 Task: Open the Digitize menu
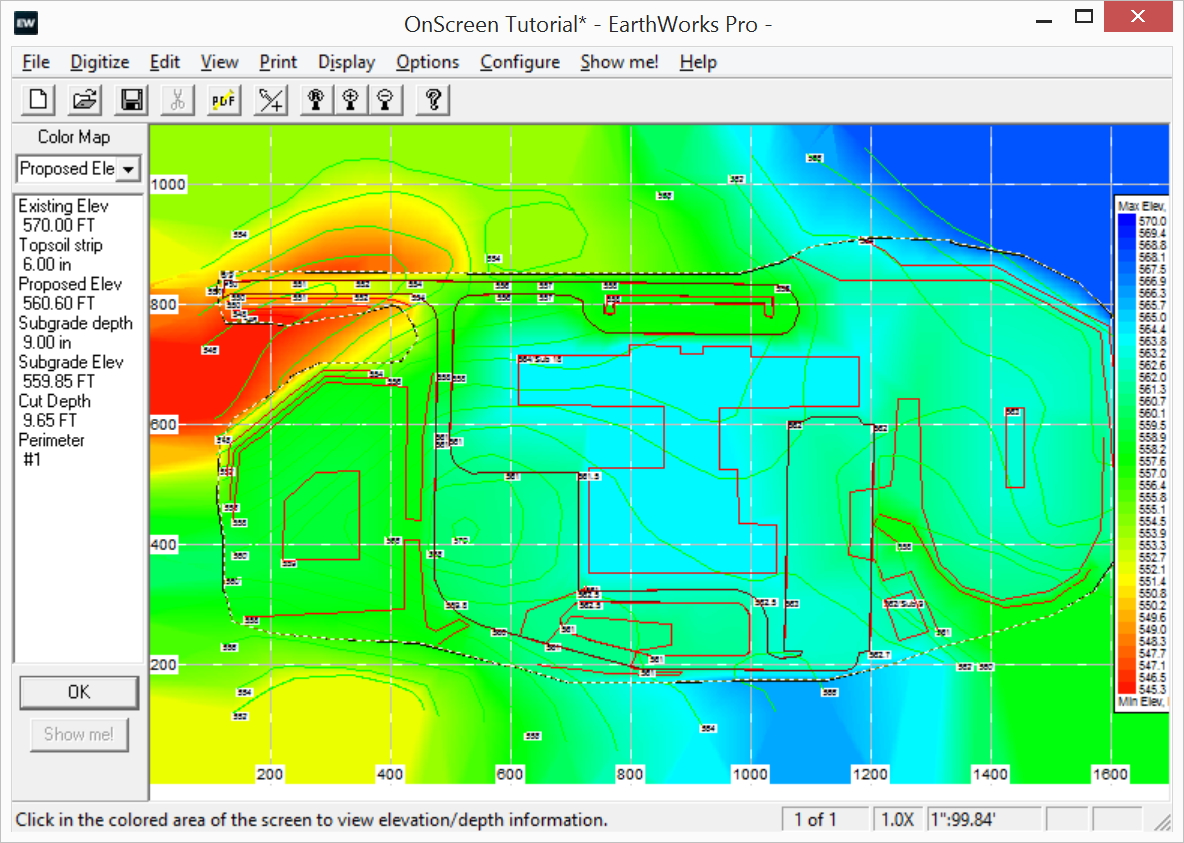point(100,62)
